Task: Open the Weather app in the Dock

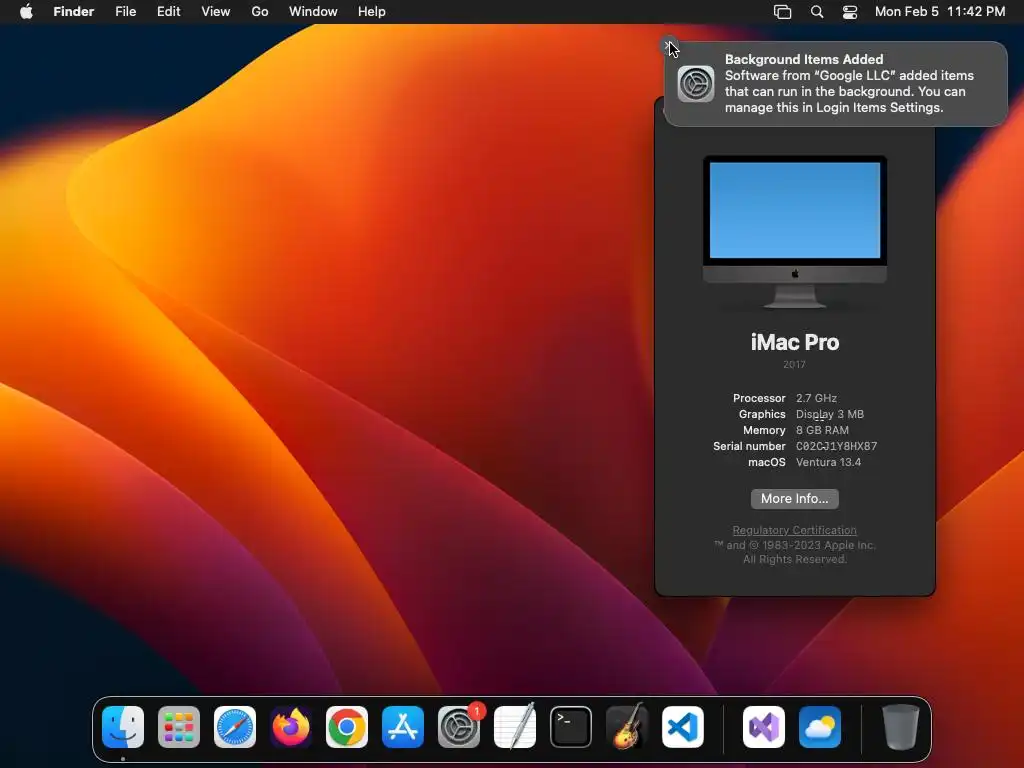Action: [x=820, y=727]
